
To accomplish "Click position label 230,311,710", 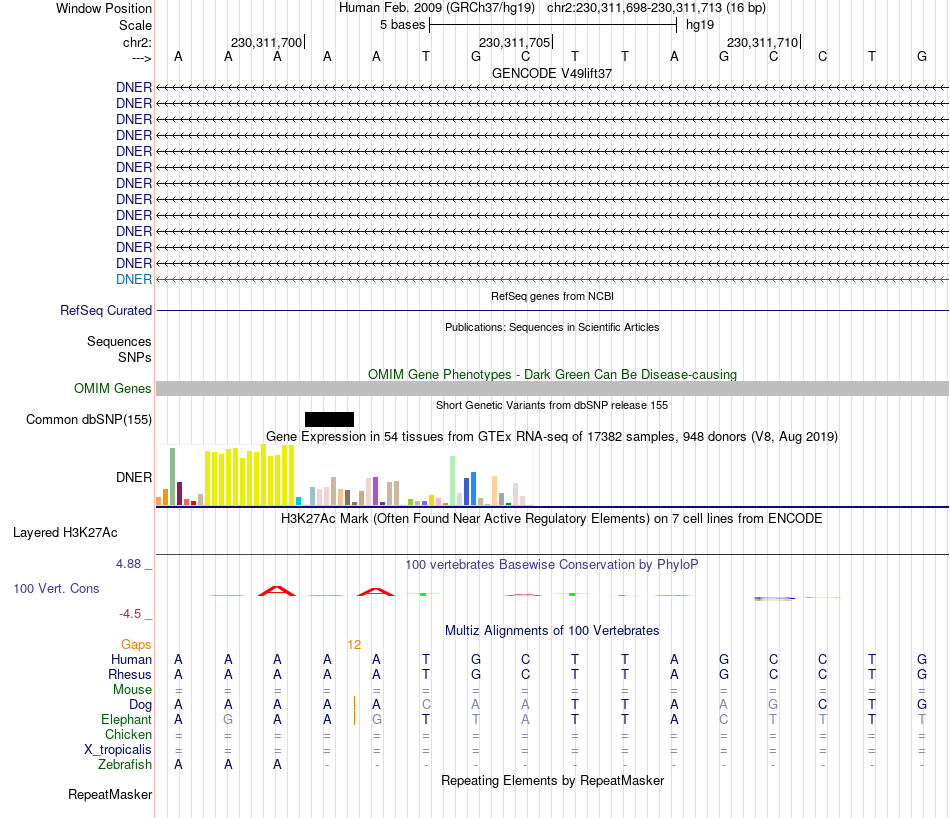I will [x=762, y=42].
